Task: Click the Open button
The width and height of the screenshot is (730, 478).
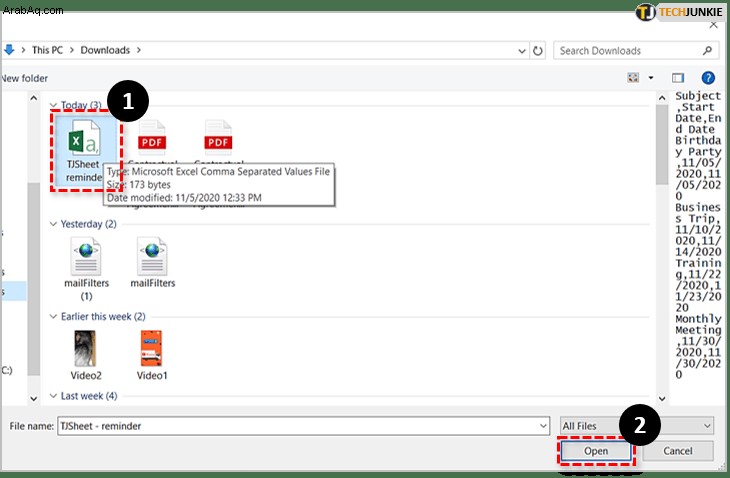Action: click(x=596, y=451)
